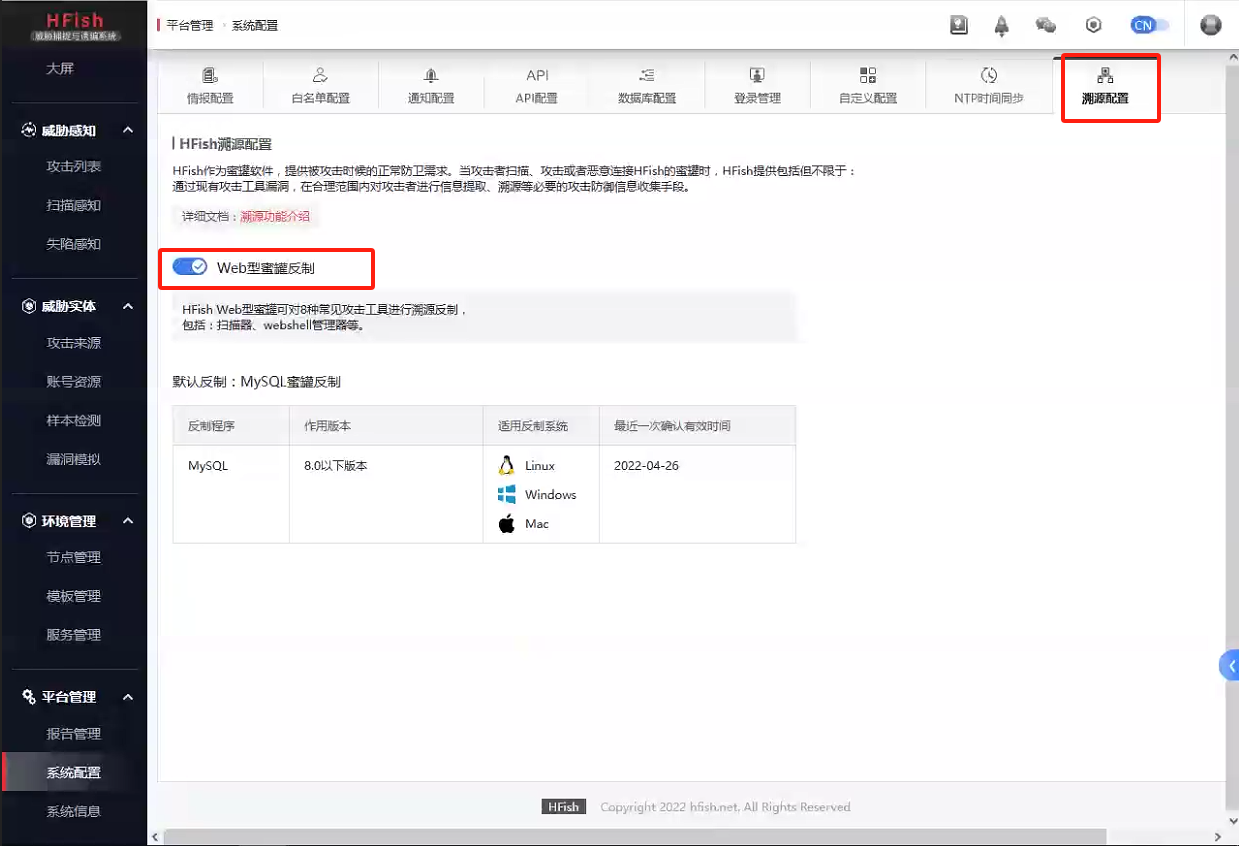The height and width of the screenshot is (846, 1239).
Task: Click the 威胁实体 shield icon in sidebar
Action: click(29, 306)
